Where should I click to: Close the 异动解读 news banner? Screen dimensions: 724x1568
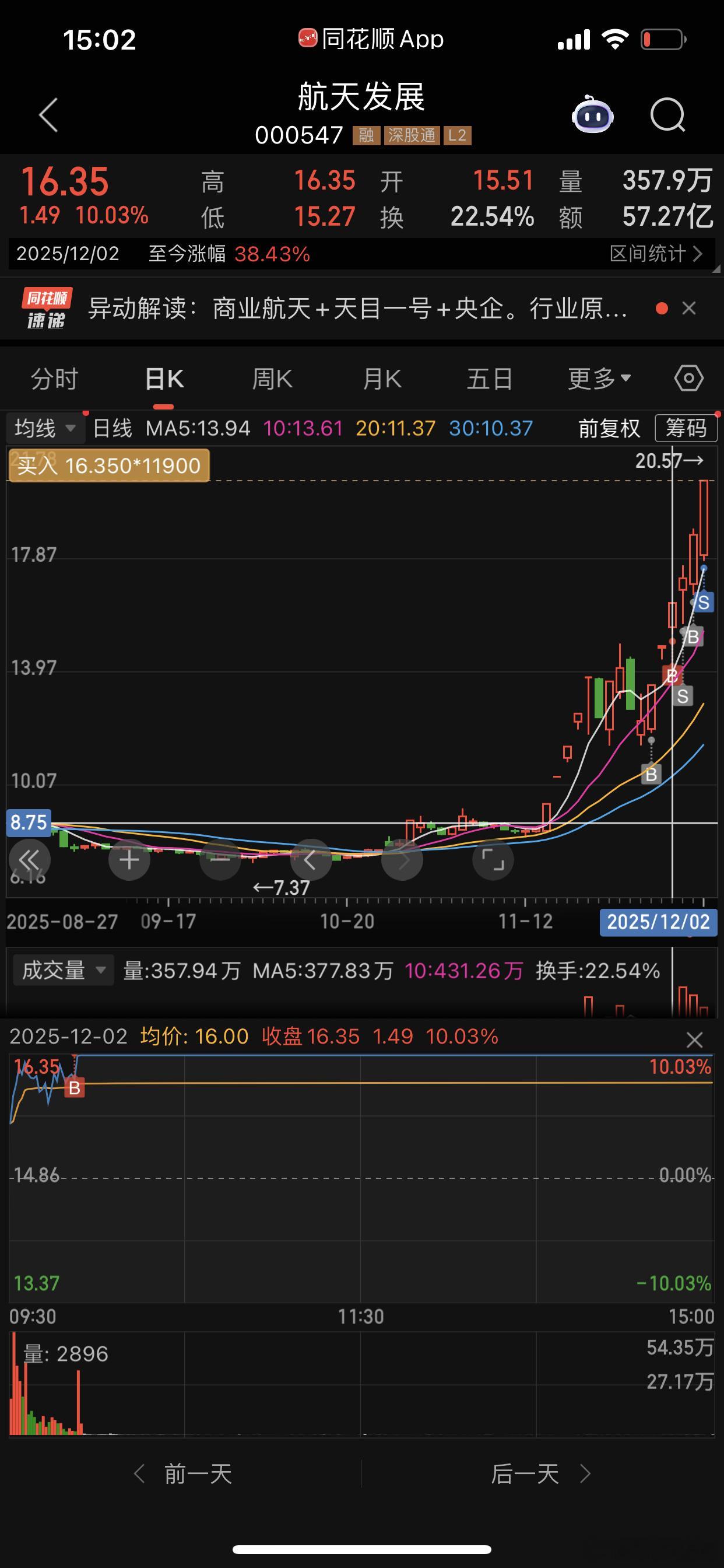coord(688,308)
